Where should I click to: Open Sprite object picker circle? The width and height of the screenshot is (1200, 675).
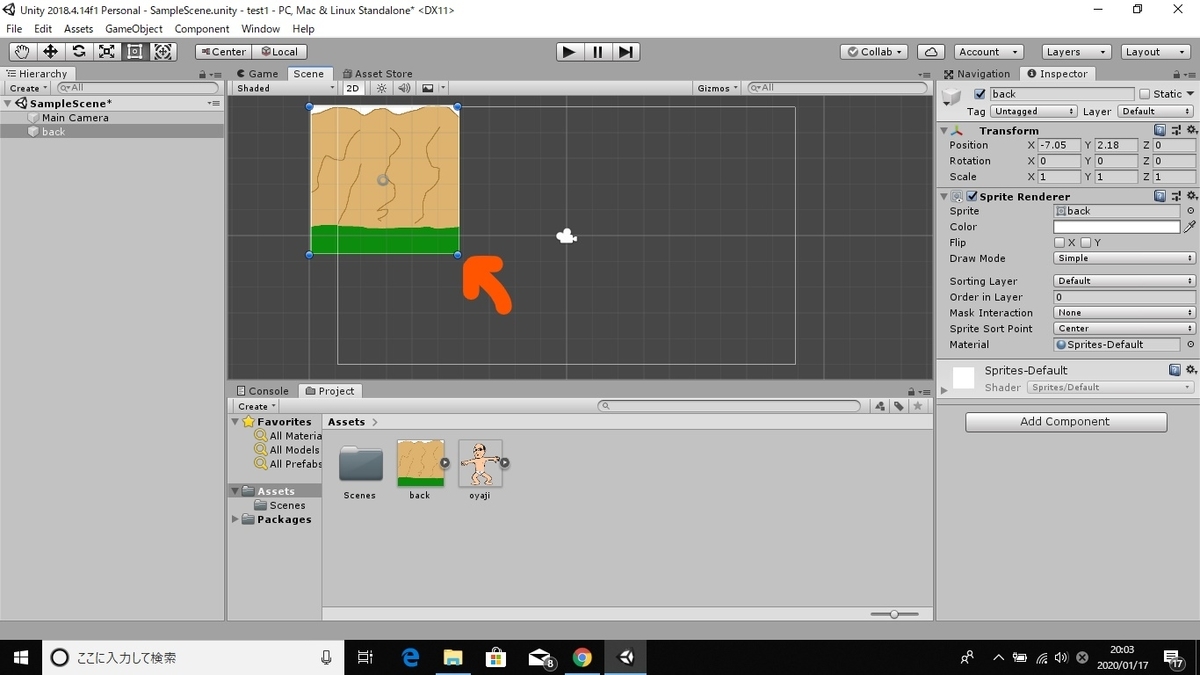1190,211
